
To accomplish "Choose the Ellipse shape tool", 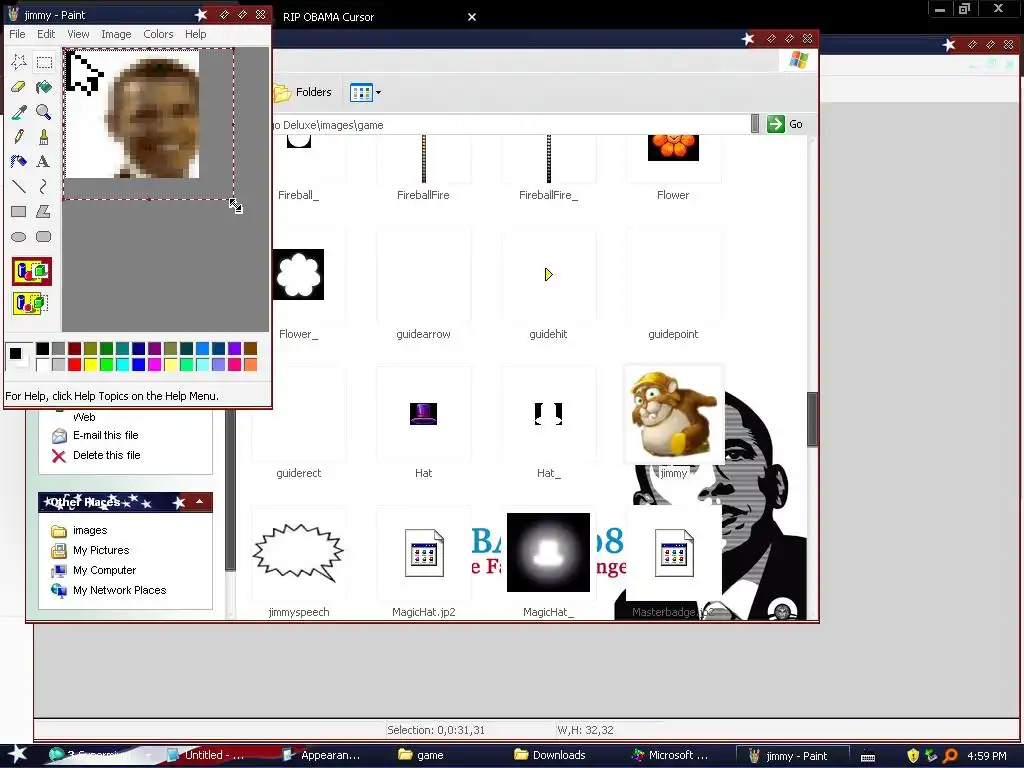I will [x=19, y=236].
